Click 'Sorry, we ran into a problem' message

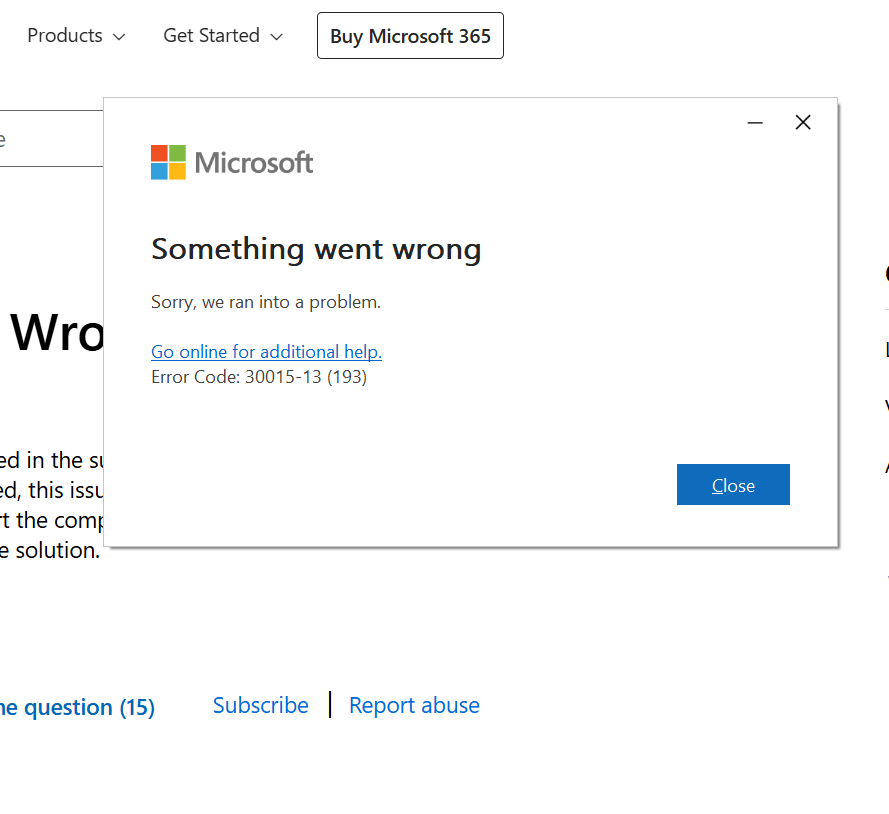tap(266, 302)
